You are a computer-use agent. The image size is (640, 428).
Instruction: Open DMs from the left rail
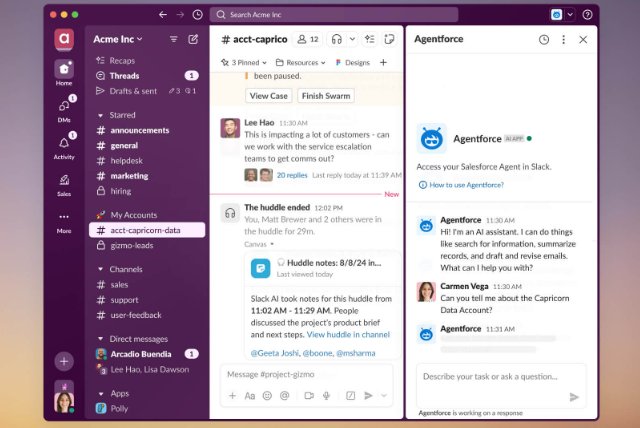[64, 109]
